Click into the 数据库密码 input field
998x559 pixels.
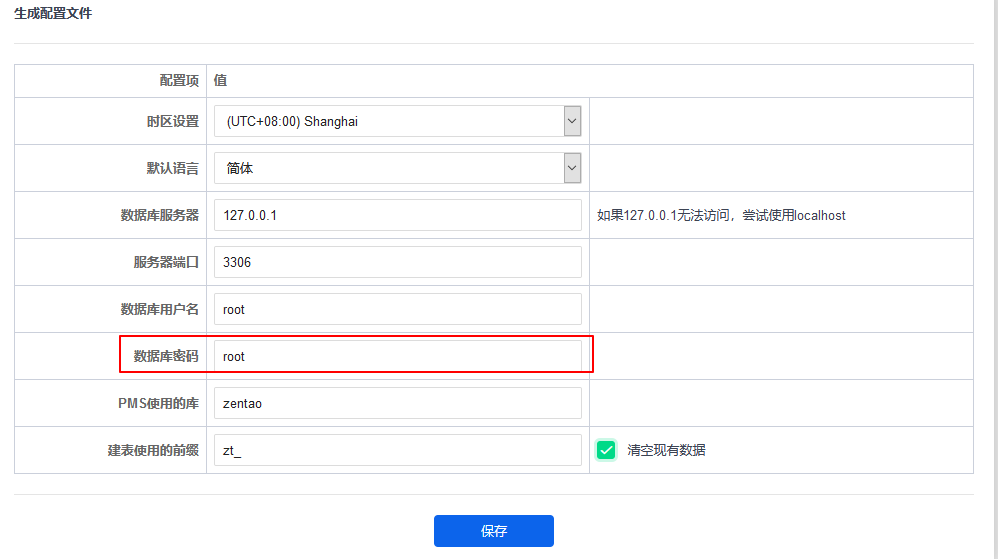(x=397, y=356)
